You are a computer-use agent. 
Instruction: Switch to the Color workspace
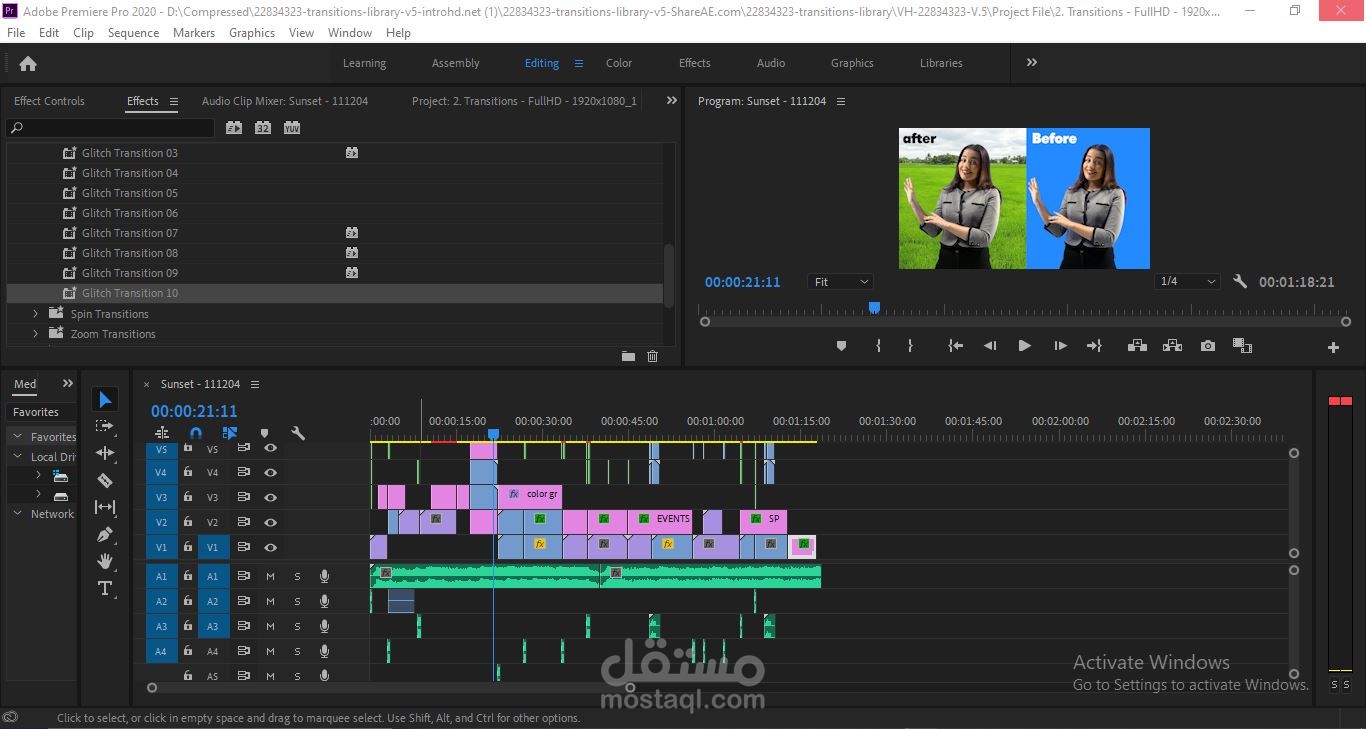click(619, 63)
